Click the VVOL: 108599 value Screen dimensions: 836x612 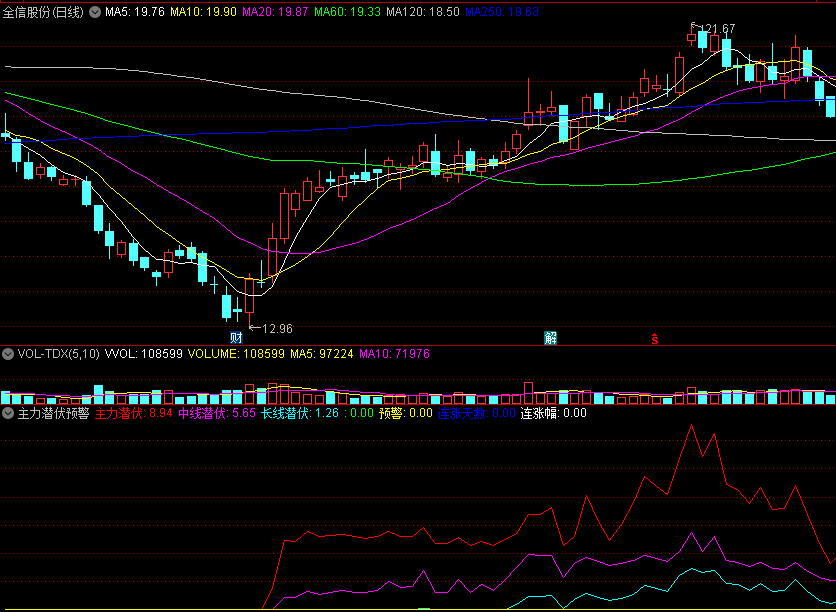click(143, 353)
